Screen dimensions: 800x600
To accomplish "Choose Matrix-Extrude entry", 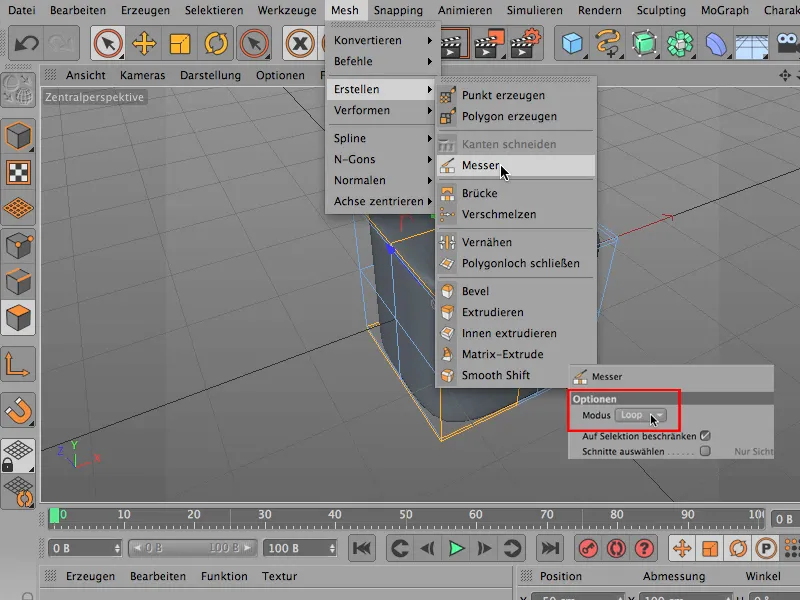I will tap(515, 354).
